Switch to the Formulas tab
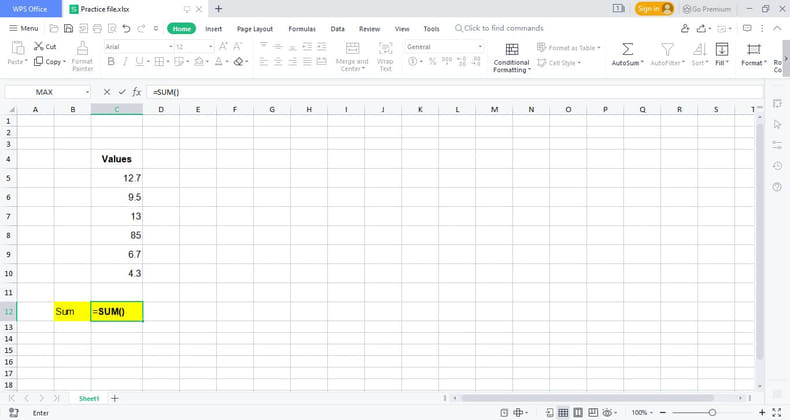 [302, 29]
